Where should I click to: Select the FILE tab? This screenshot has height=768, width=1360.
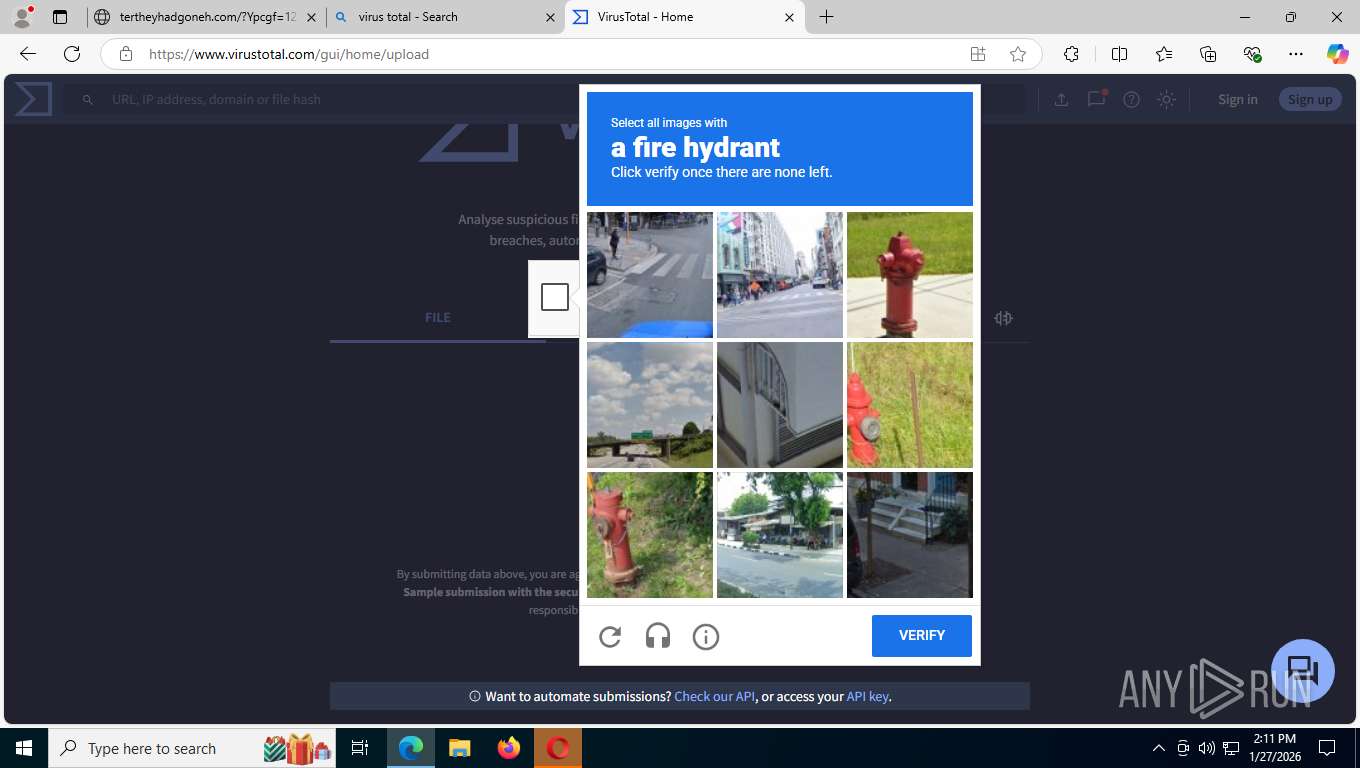[x=438, y=317]
